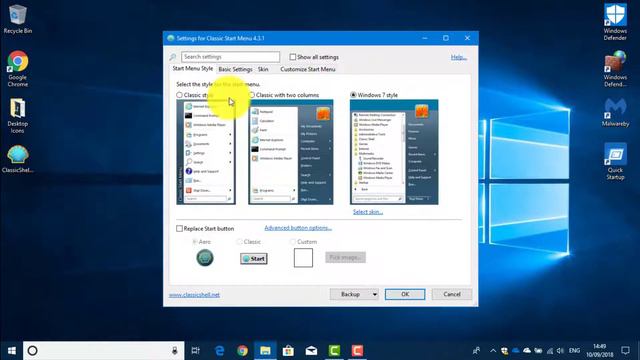Select the Windows 7 style radio button

(x=353, y=95)
